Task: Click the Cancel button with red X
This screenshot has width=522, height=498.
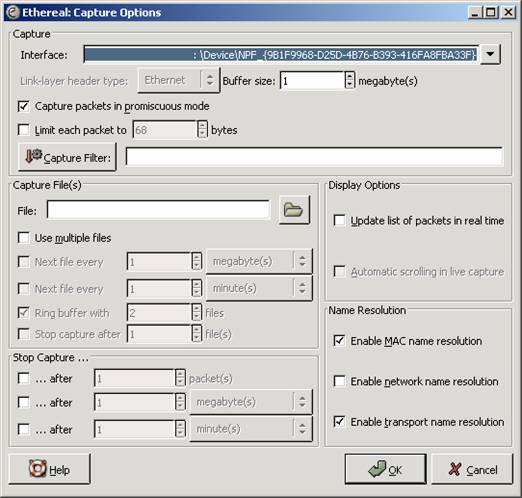Action: [472, 469]
